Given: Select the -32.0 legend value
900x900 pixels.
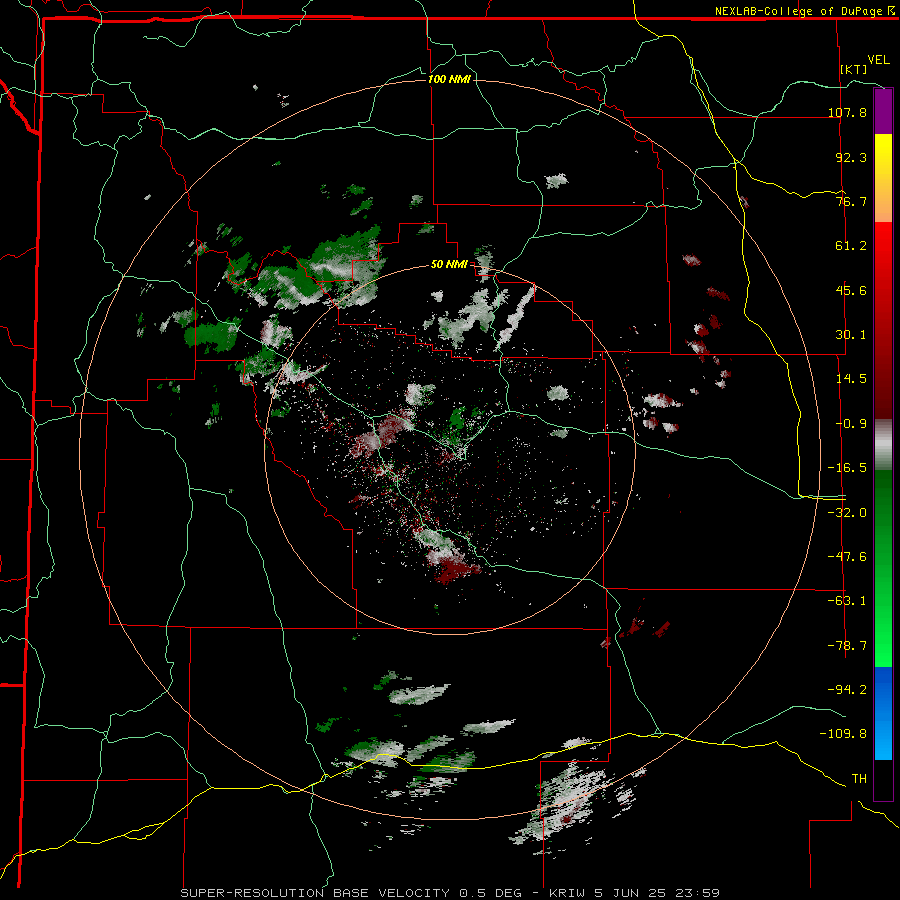Looking at the screenshot, I should pyautogui.click(x=847, y=512).
